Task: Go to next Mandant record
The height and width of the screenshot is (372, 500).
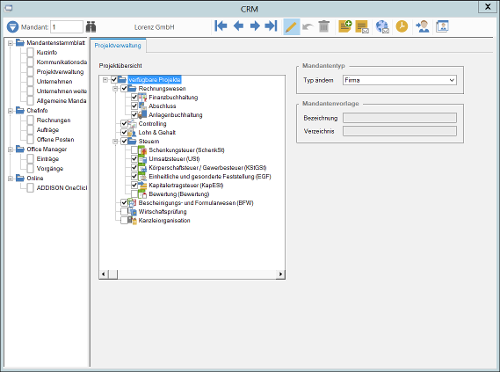Action: click(255, 26)
